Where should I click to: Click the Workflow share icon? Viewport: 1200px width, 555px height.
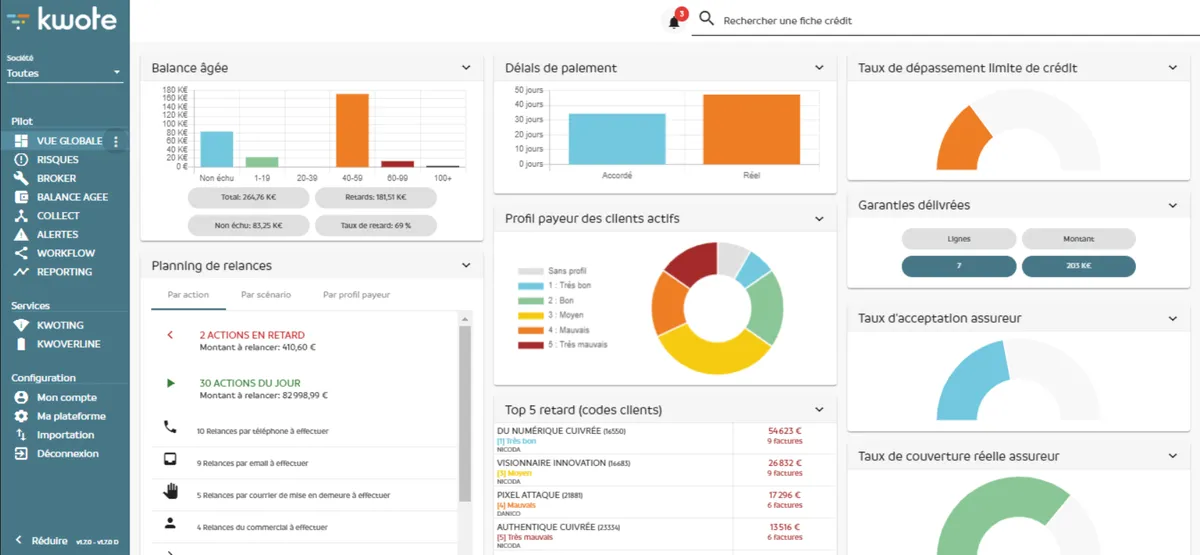tap(20, 253)
